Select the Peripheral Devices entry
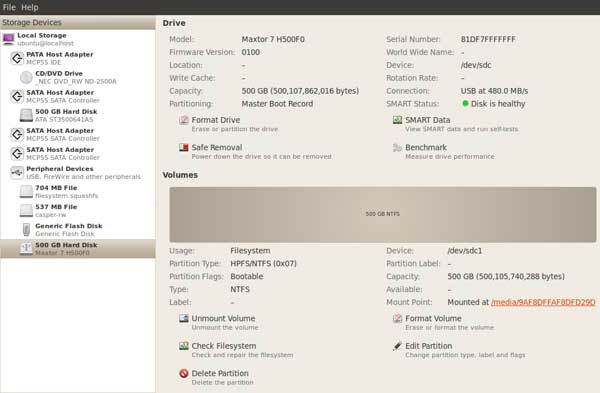The image size is (600, 393). [x=78, y=173]
